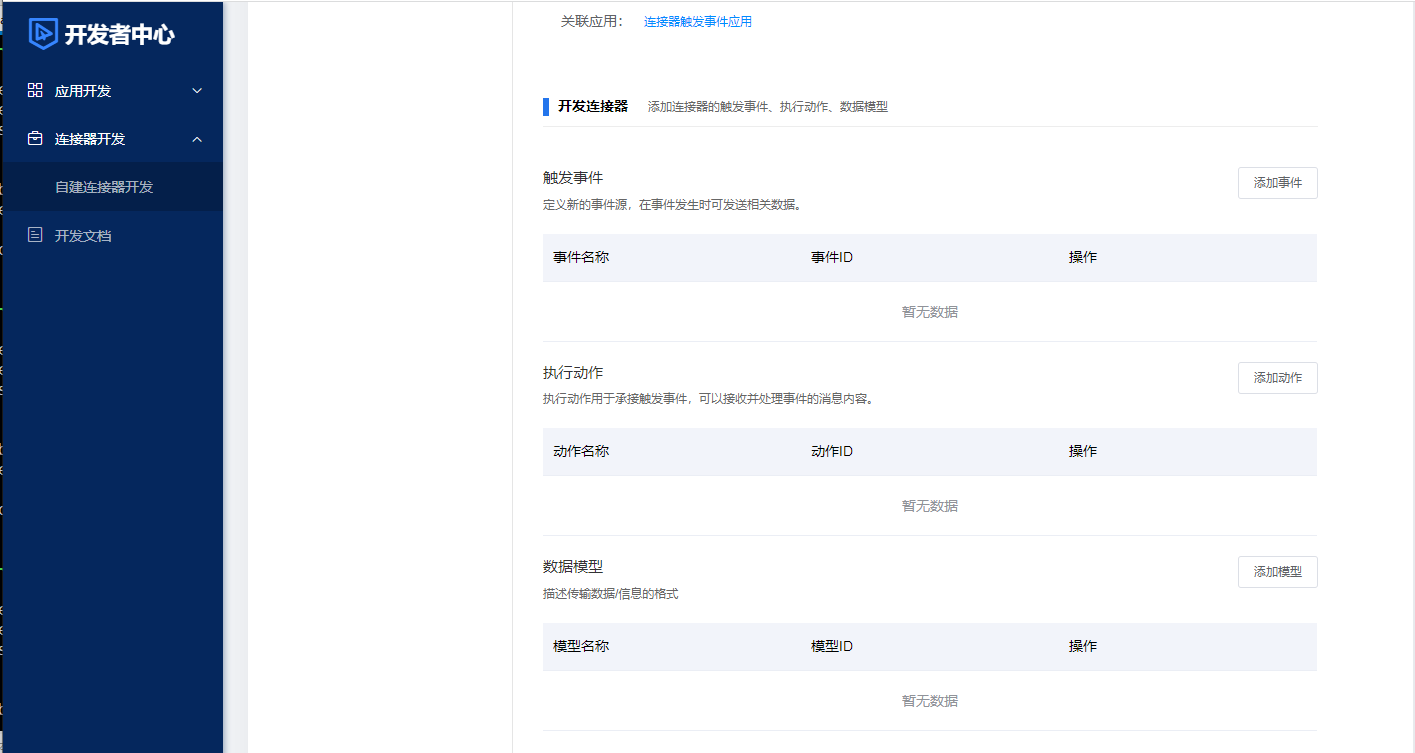Click the 事件名称 column header
The width and height of the screenshot is (1415, 753).
(581, 257)
